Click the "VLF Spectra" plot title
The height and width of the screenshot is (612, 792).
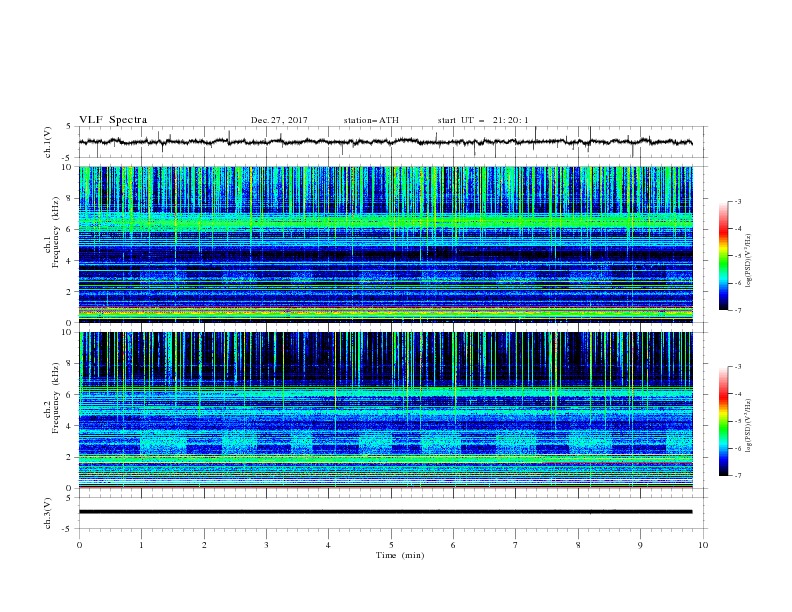click(113, 120)
